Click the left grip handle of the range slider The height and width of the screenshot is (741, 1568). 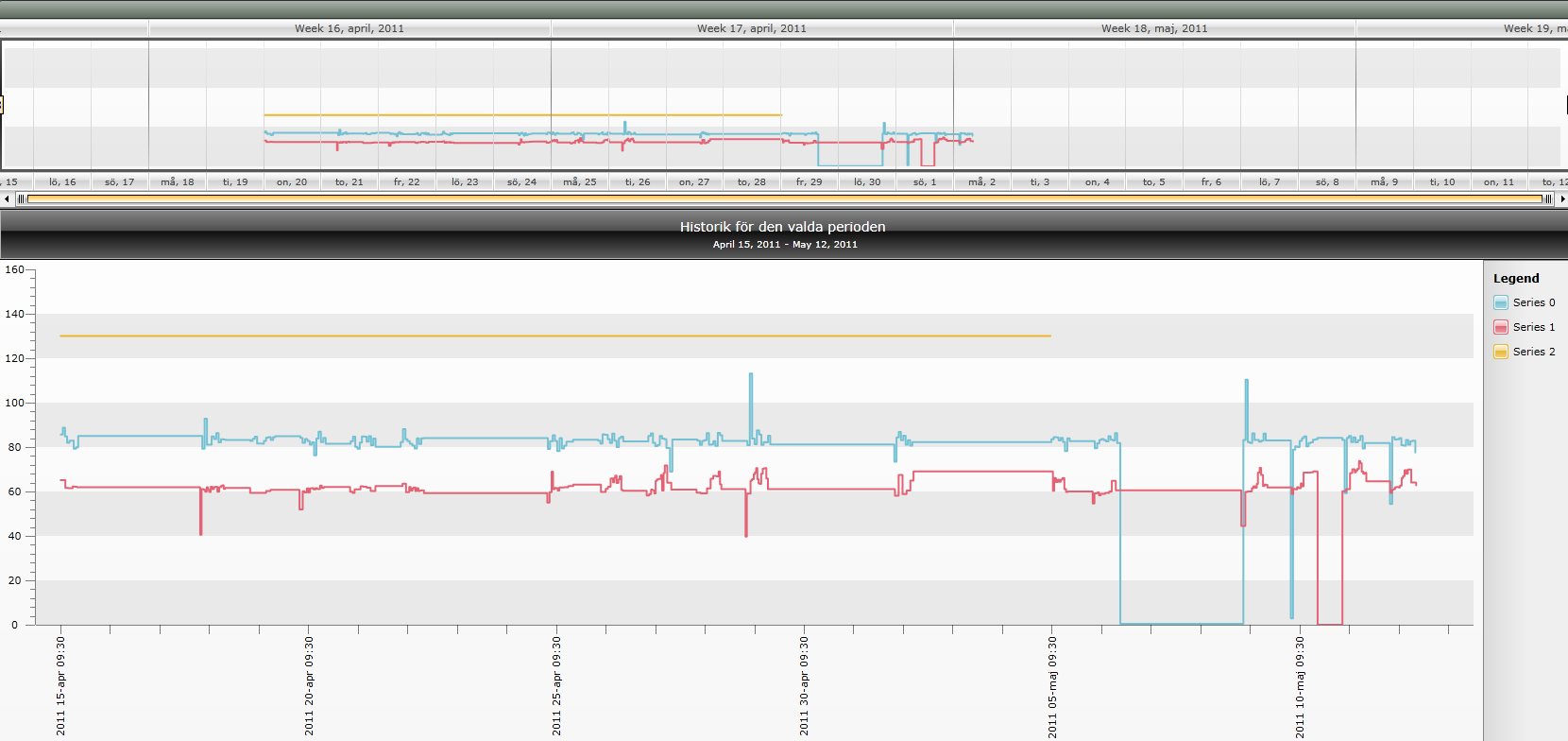[x=21, y=198]
